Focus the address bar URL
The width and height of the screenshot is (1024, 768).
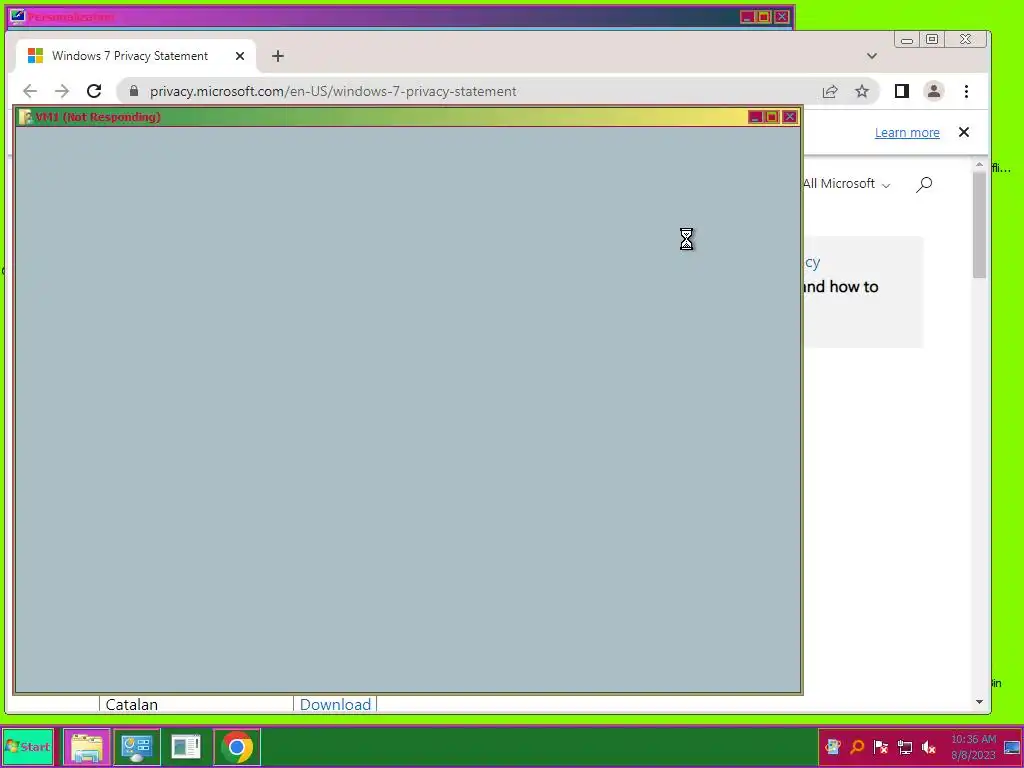[x=333, y=91]
